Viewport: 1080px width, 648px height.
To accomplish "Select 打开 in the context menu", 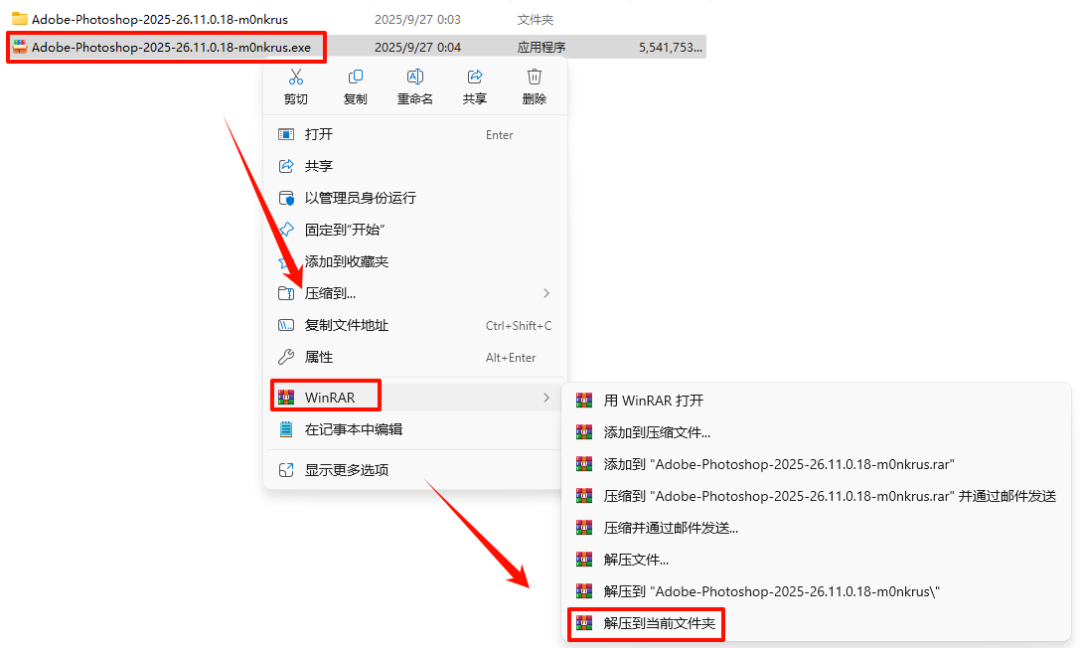I will 415,134.
